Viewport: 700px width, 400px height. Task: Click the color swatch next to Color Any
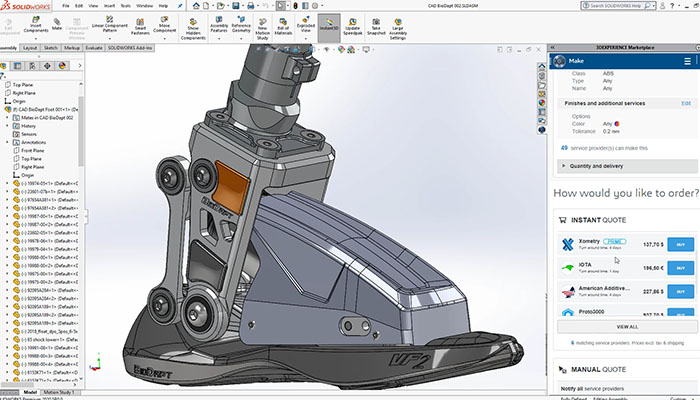(616, 123)
